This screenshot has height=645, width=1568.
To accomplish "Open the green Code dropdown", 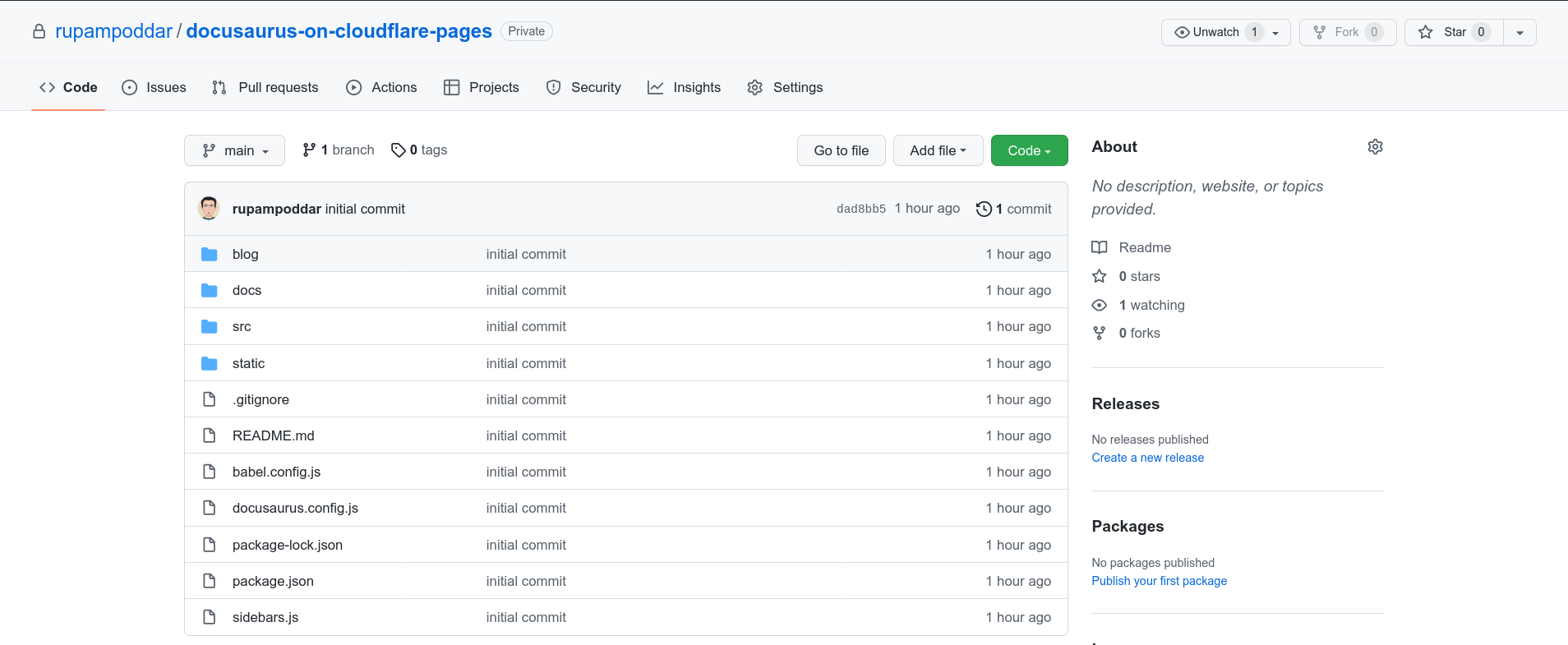I will click(x=1029, y=151).
